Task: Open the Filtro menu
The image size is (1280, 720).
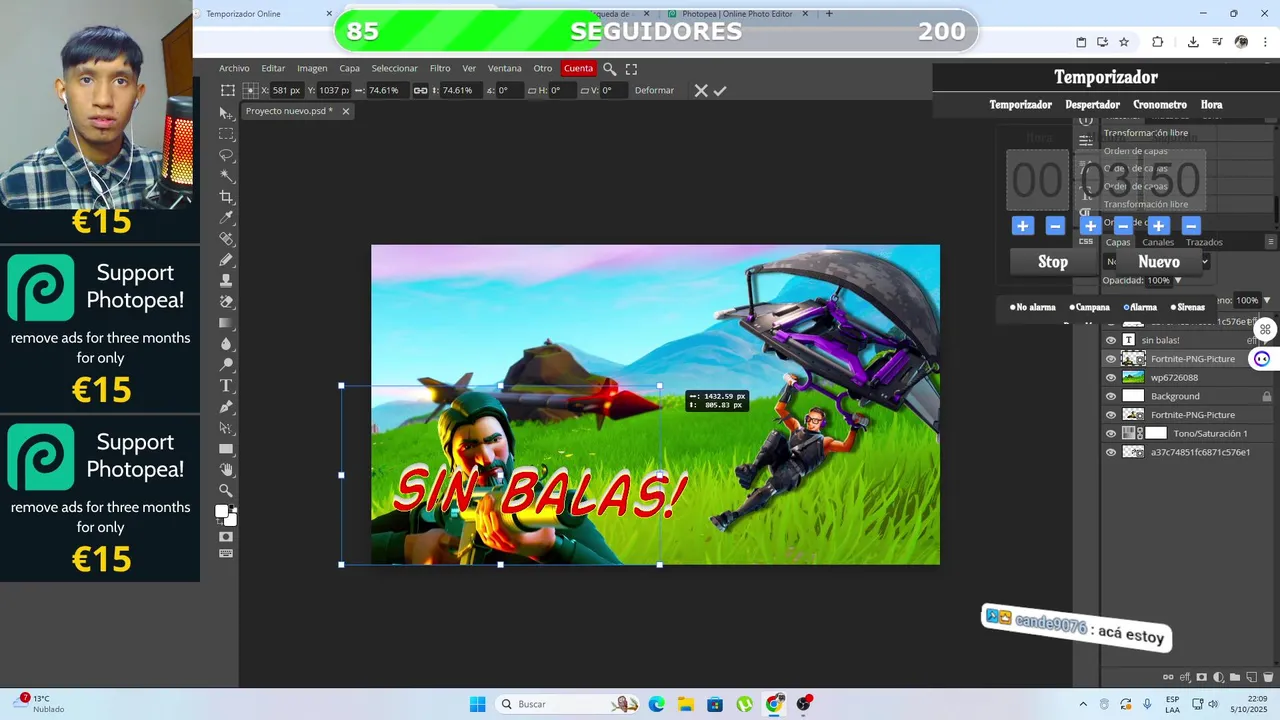Action: coord(440,69)
